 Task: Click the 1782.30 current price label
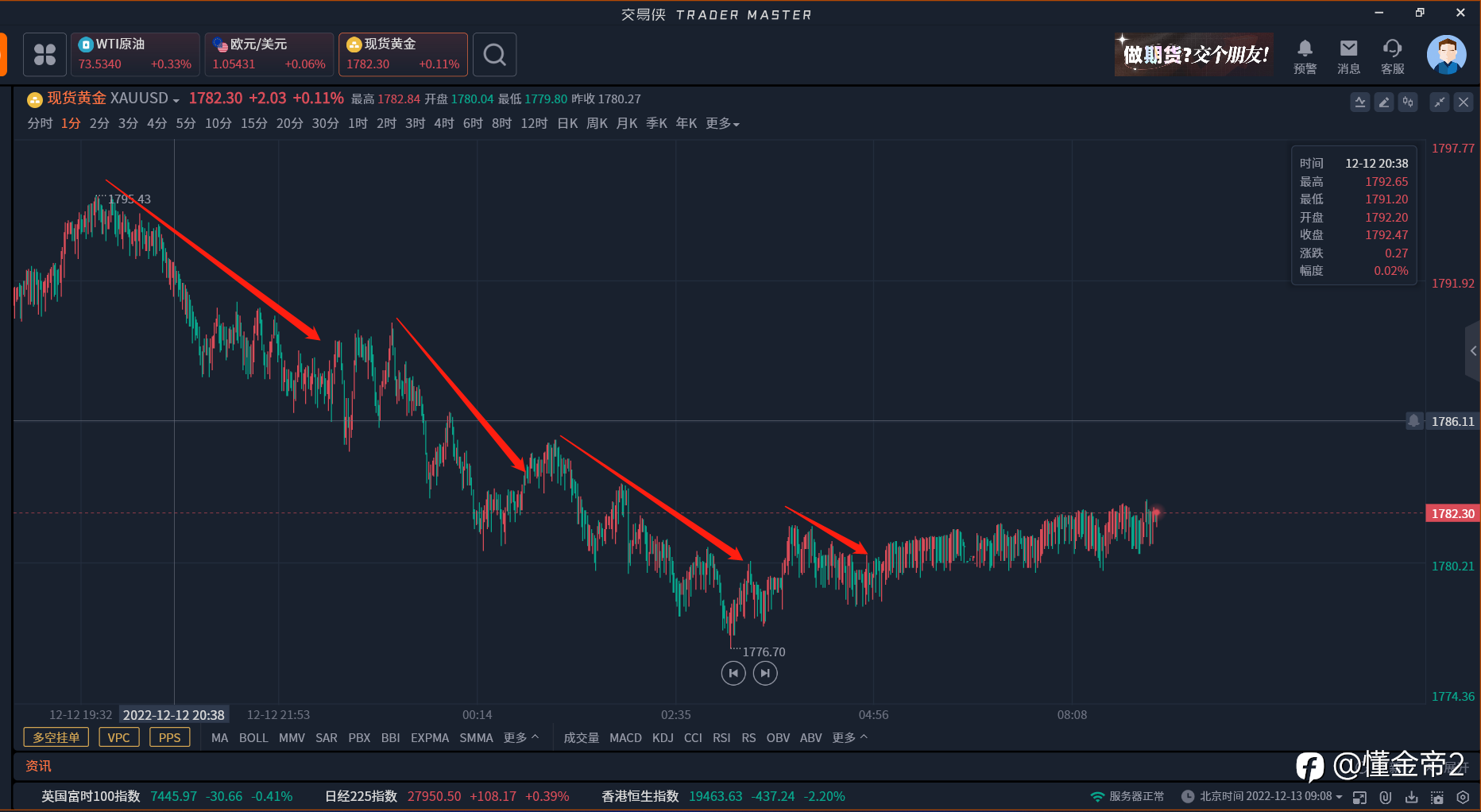tap(1452, 513)
